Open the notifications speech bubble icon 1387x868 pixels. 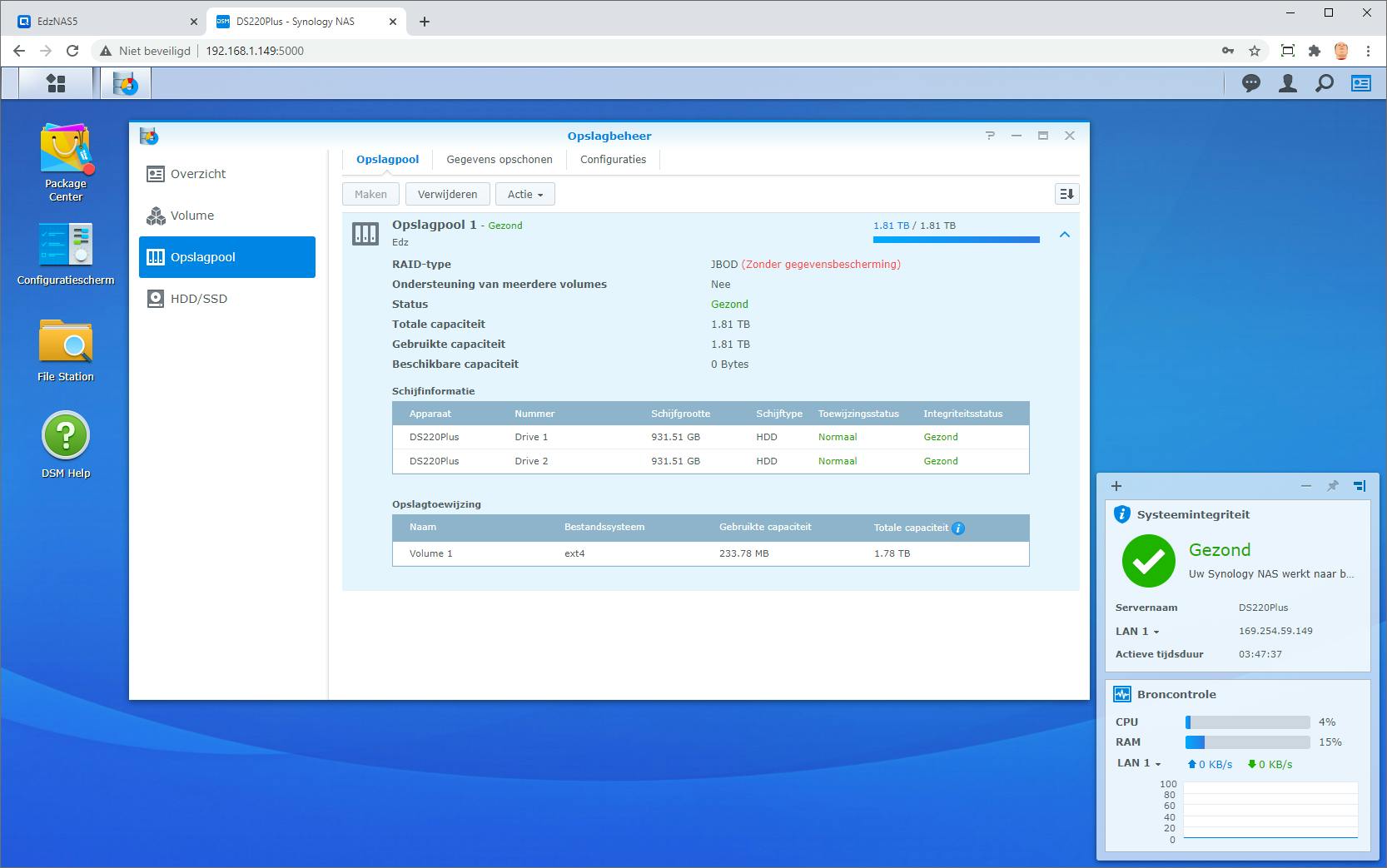(1250, 83)
